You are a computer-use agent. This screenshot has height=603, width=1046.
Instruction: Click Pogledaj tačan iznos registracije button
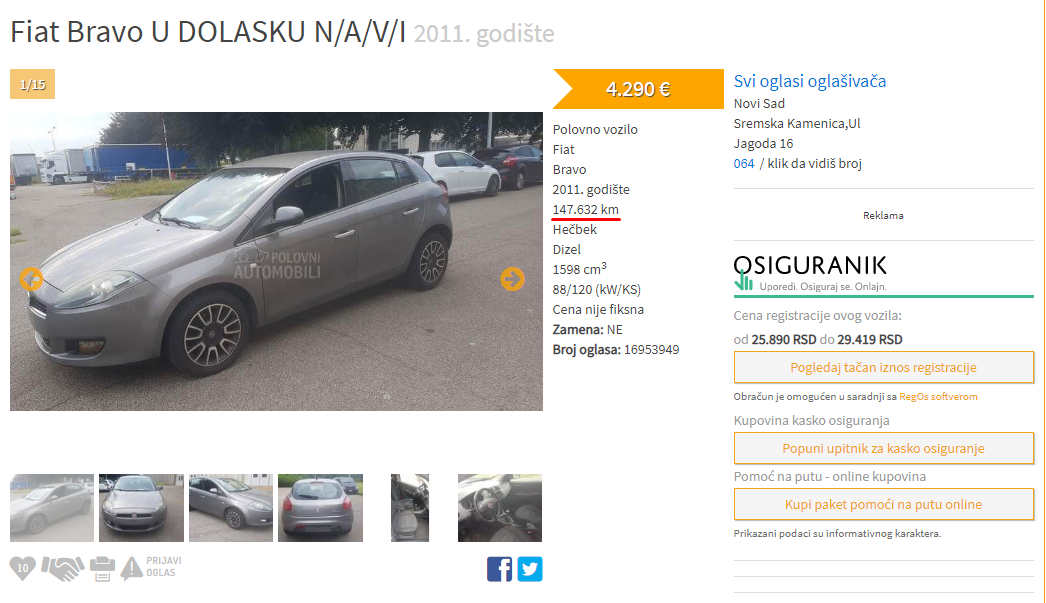[883, 368]
